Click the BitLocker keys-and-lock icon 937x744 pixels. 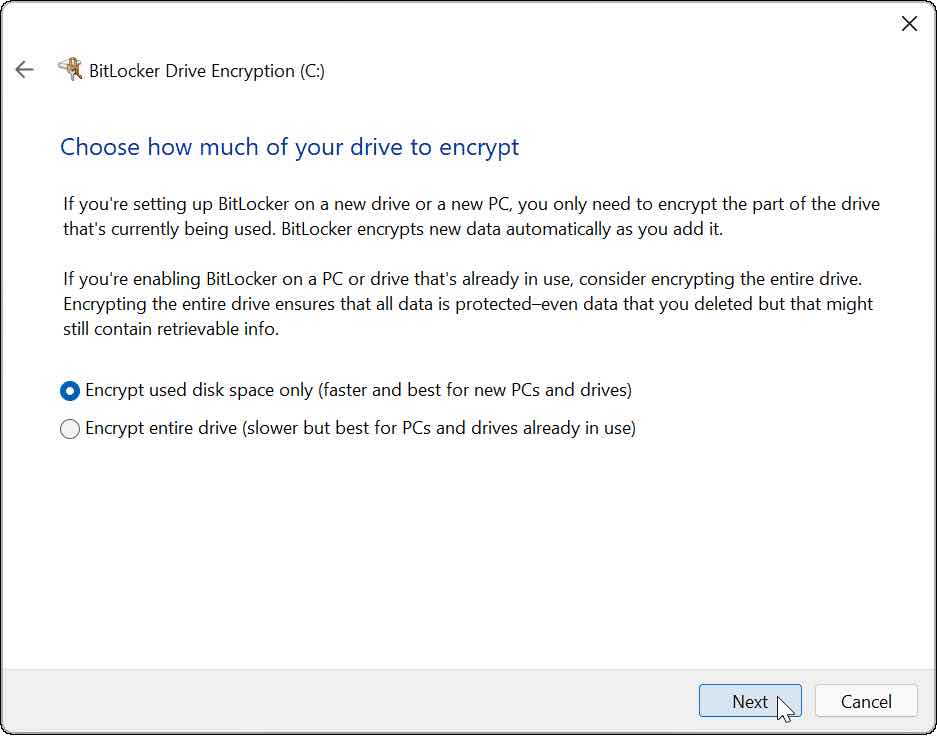[69, 70]
